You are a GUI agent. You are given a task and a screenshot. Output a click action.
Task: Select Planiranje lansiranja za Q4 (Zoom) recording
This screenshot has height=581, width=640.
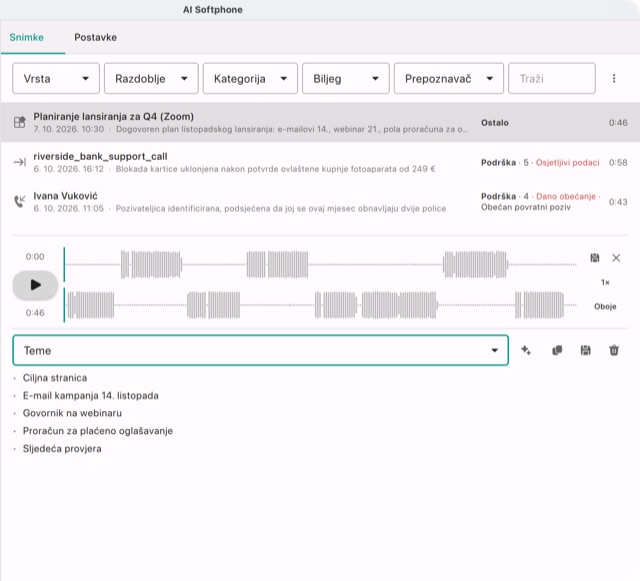point(320,122)
